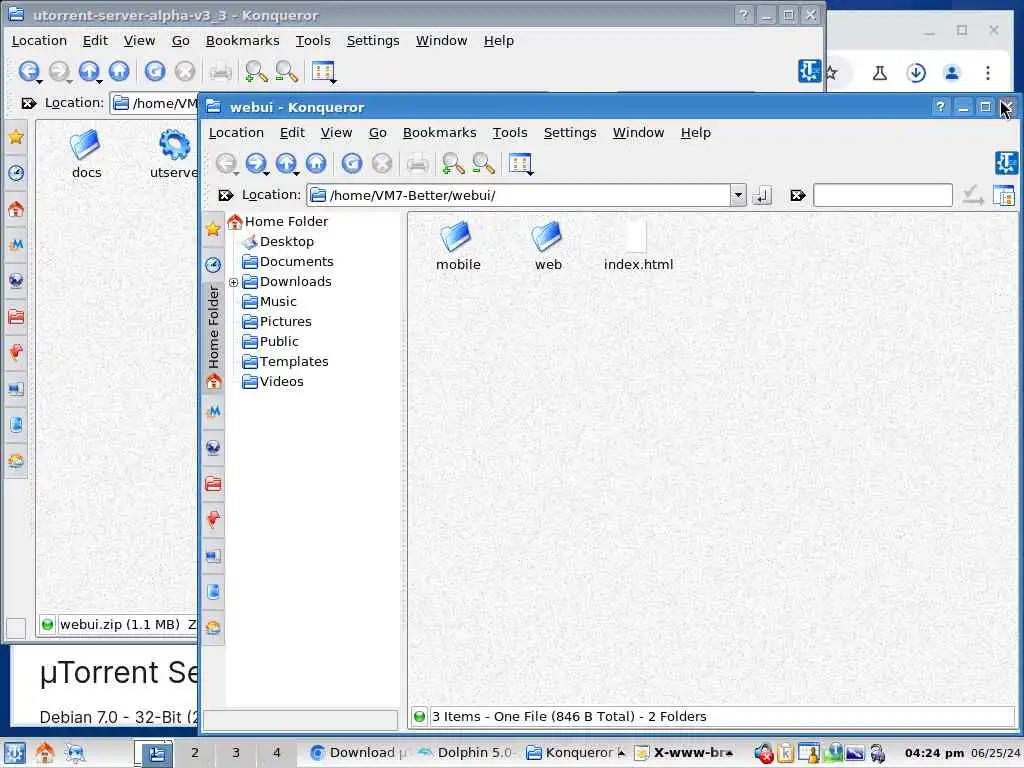This screenshot has width=1024, height=768.
Task: Click Reload icon in utorrent-server Konqueror window
Action: tap(155, 71)
